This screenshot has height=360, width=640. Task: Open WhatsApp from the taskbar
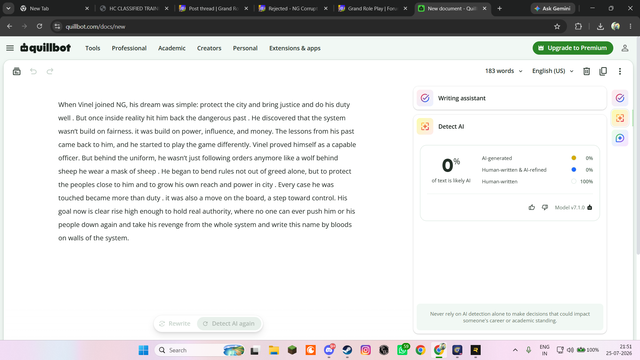(x=402, y=350)
